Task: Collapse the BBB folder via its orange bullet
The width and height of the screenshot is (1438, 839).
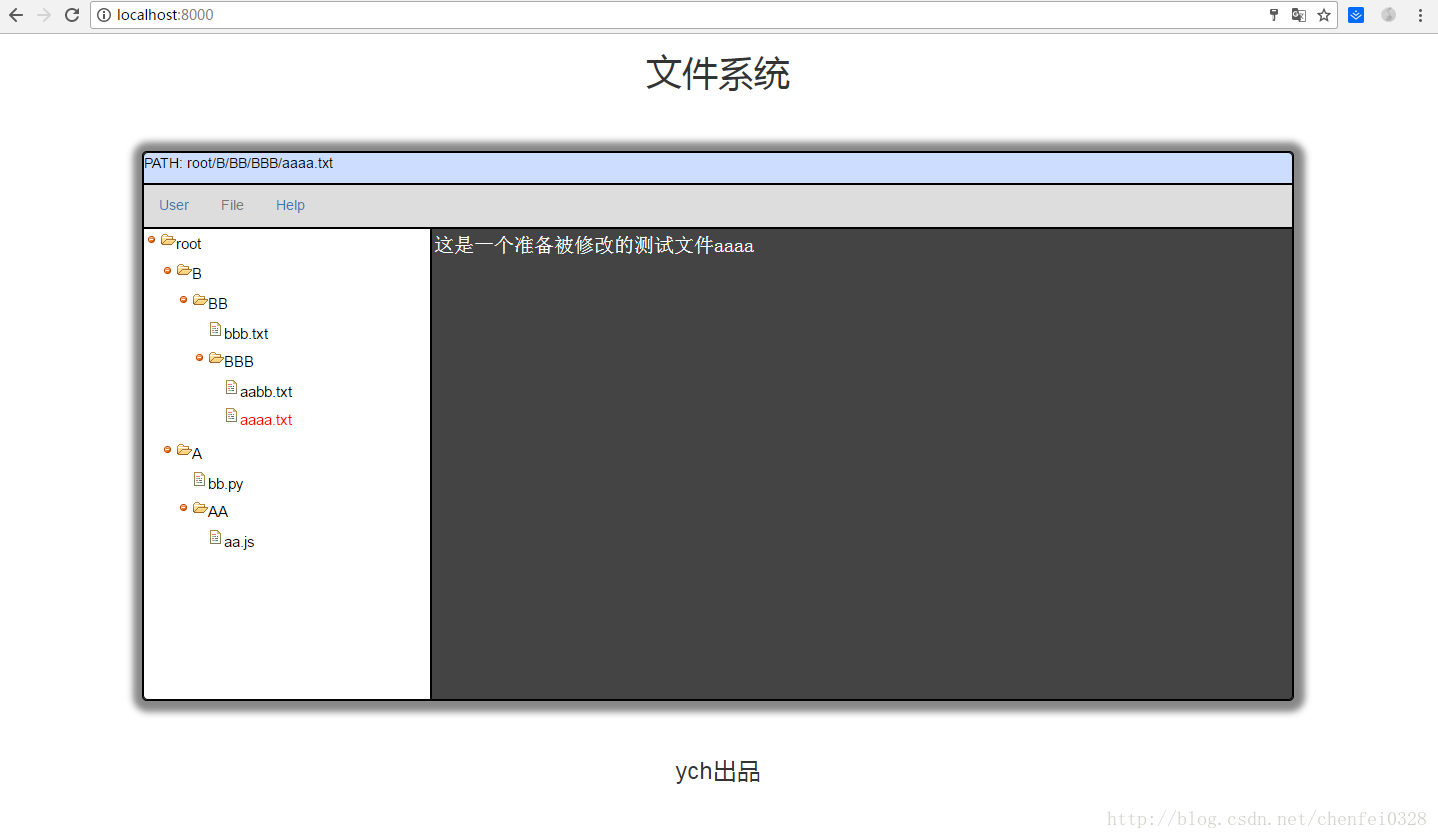Action: (x=200, y=357)
